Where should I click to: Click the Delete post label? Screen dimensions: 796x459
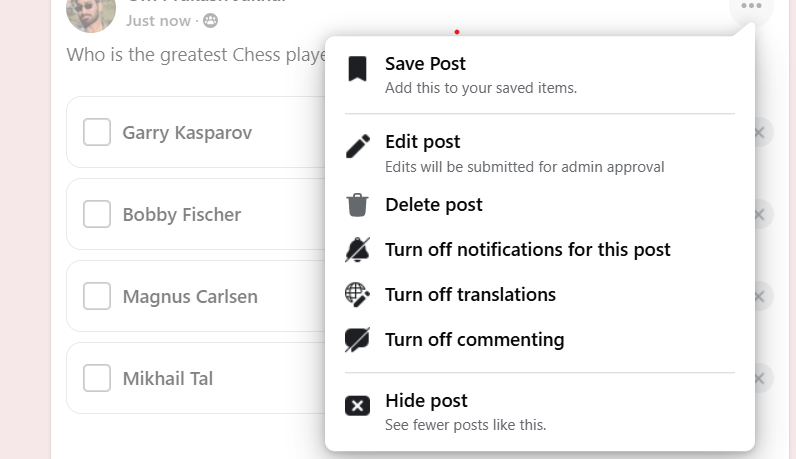click(433, 205)
